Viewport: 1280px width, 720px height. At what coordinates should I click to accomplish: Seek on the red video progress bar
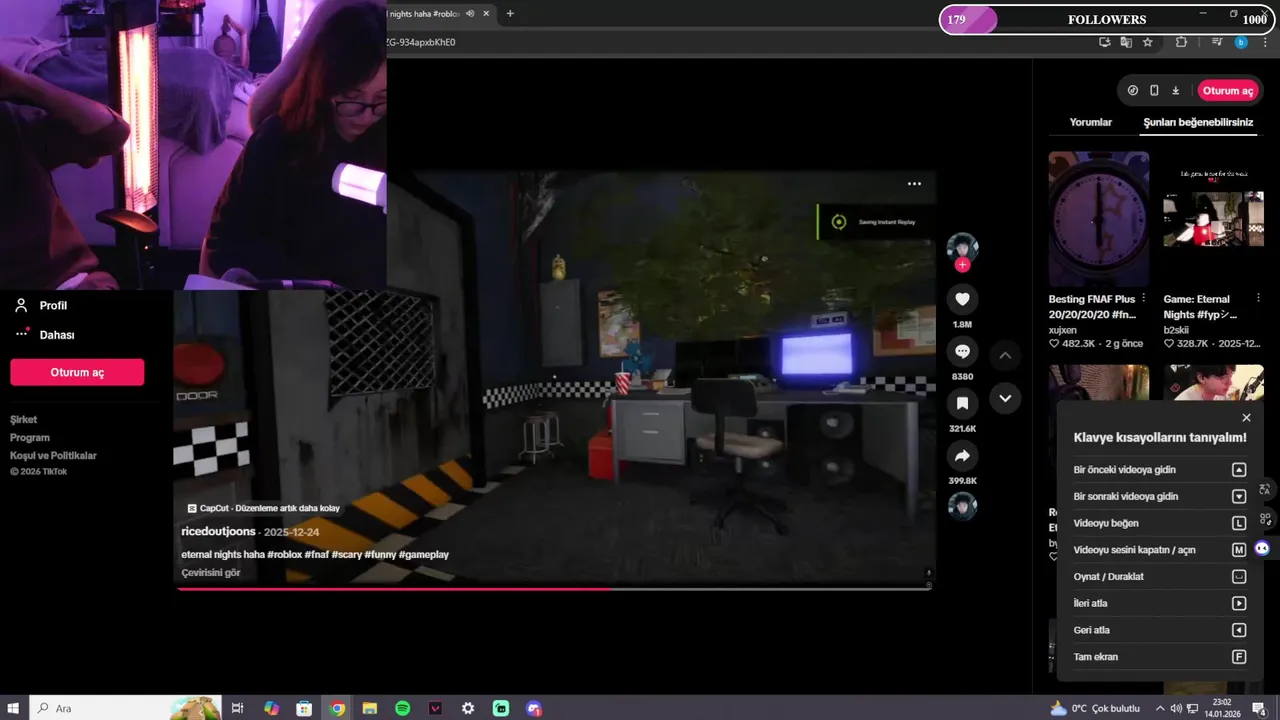pyautogui.click(x=554, y=588)
